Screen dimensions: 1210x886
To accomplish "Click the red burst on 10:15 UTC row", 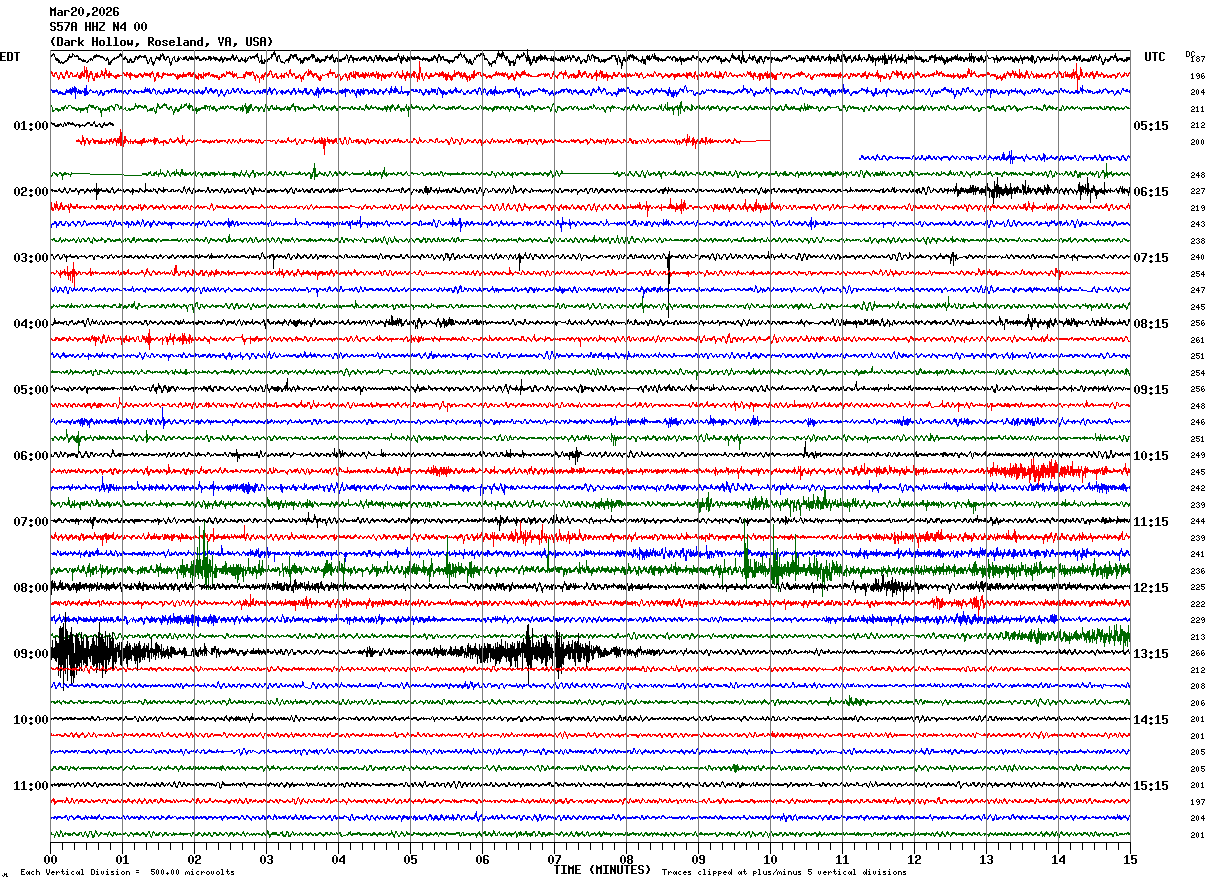I will click(1035, 470).
